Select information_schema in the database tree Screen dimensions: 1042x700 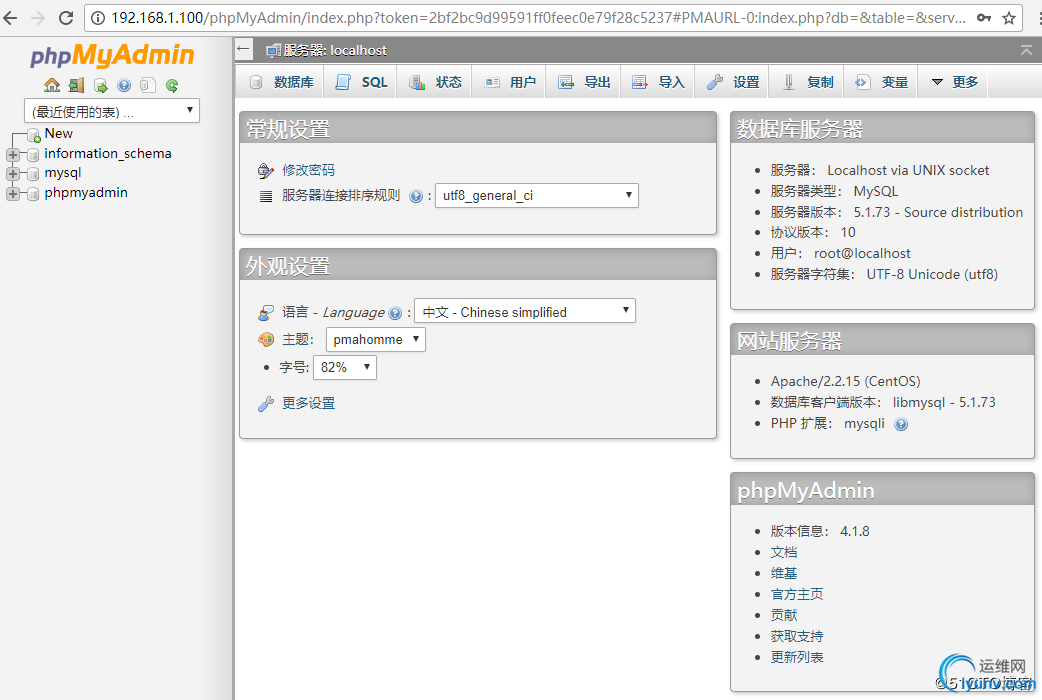tap(108, 154)
